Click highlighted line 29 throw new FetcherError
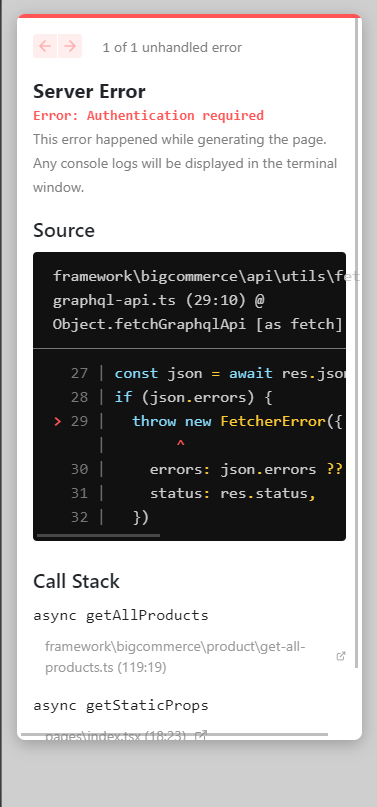The height and width of the screenshot is (807, 377). click(198, 422)
